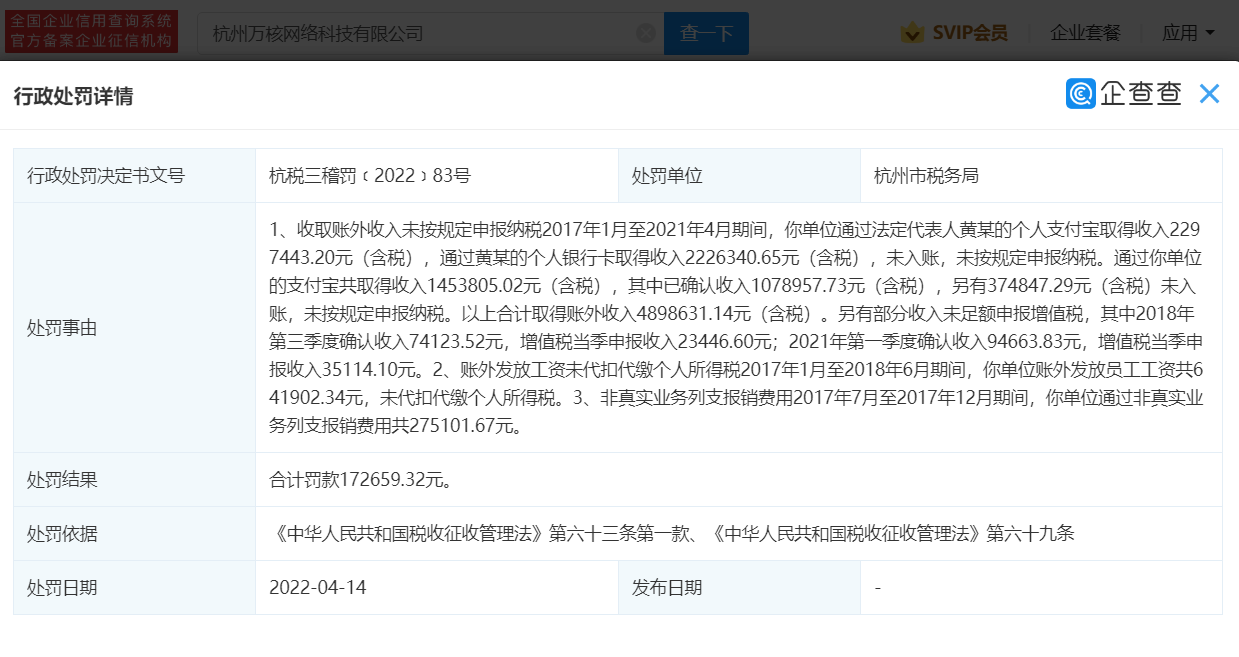1239x657 pixels.
Task: Click the 全国企业信用查询系统 red badge
Action: [x=91, y=31]
